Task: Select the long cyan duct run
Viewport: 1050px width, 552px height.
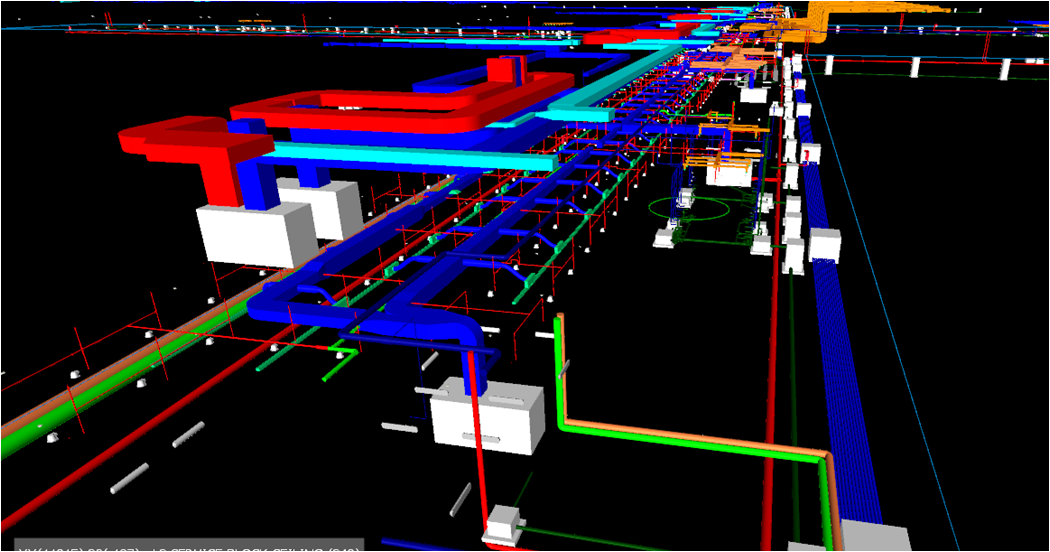Action: pos(420,156)
